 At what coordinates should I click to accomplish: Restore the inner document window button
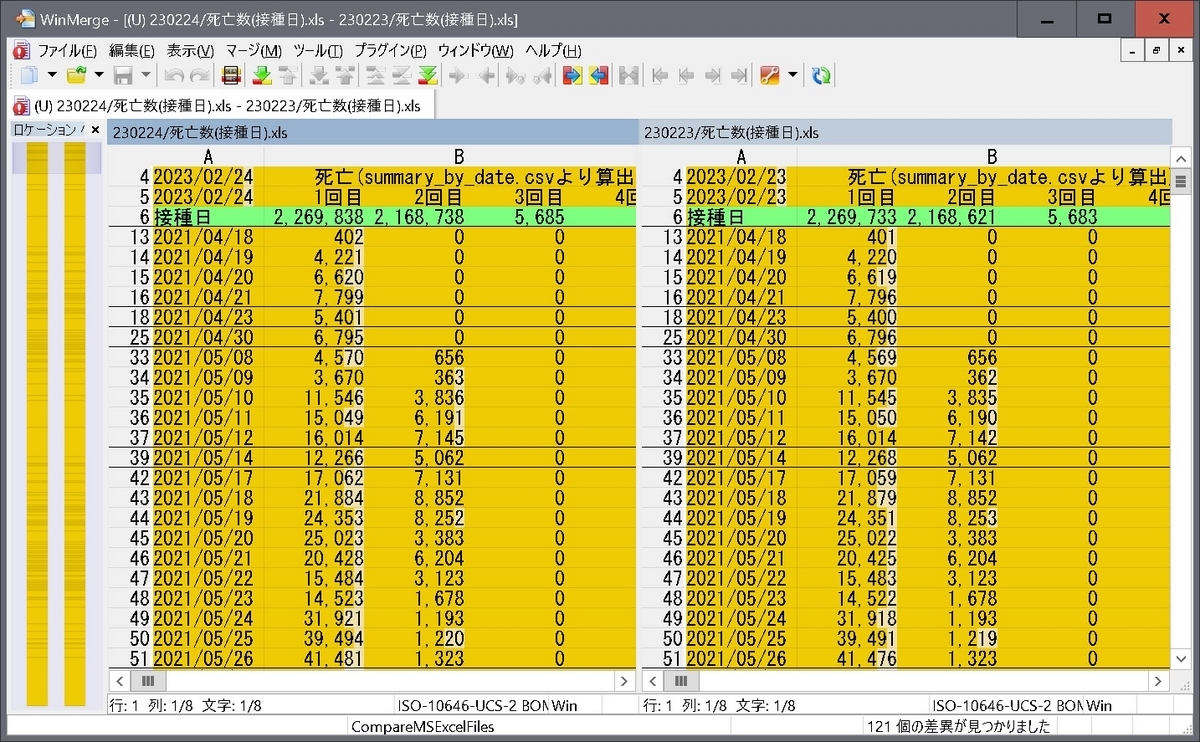click(1157, 50)
